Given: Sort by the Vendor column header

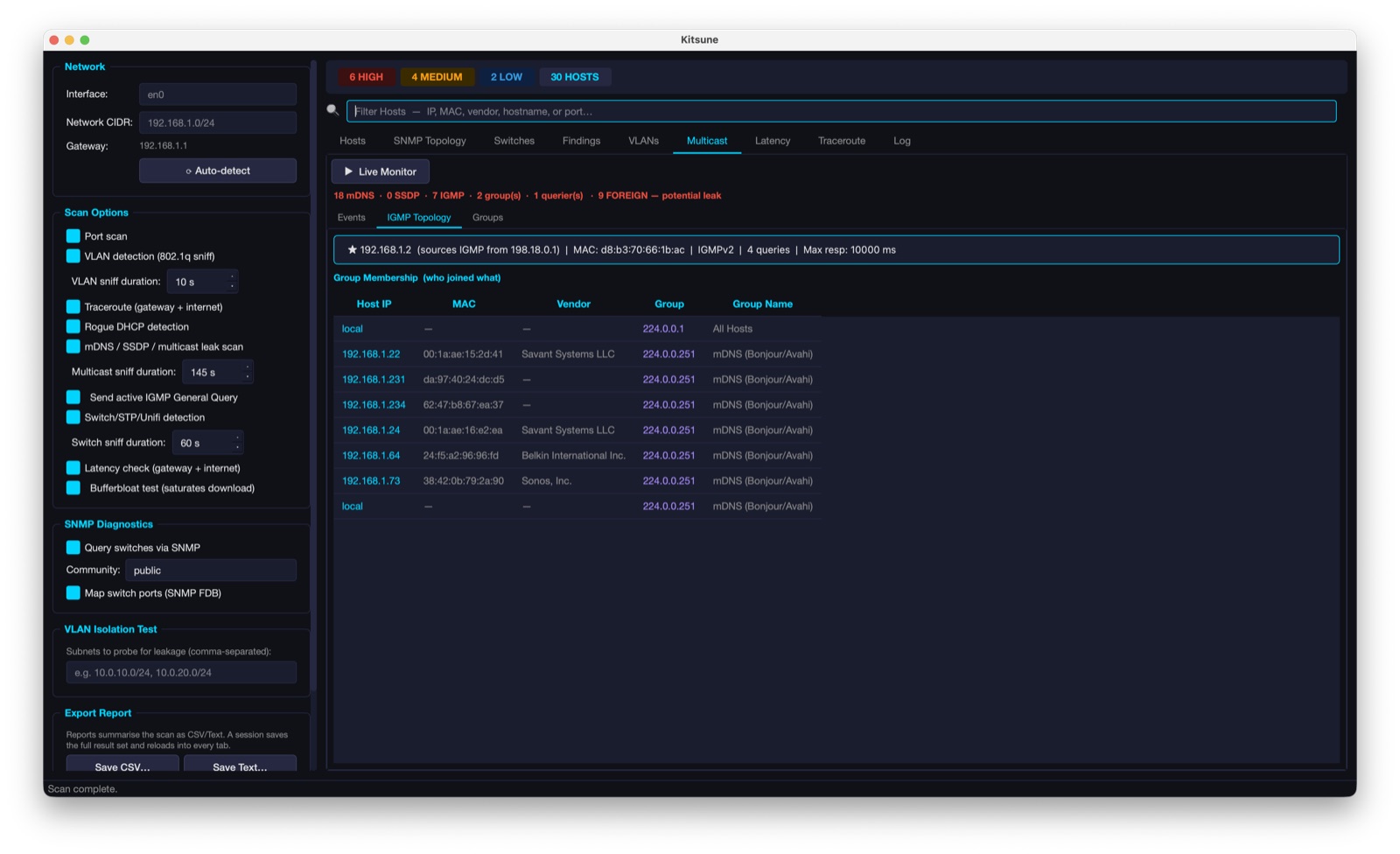Looking at the screenshot, I should click(x=573, y=304).
